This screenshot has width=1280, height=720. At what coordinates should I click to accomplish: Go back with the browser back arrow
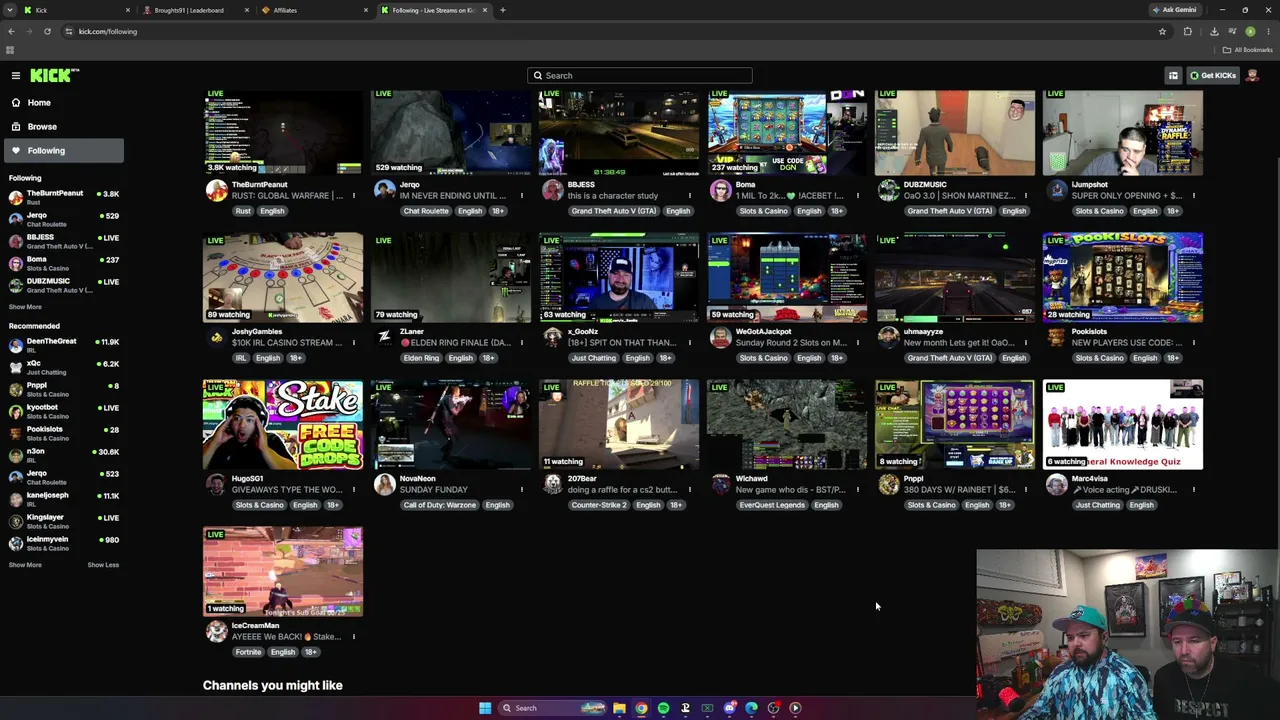11,32
